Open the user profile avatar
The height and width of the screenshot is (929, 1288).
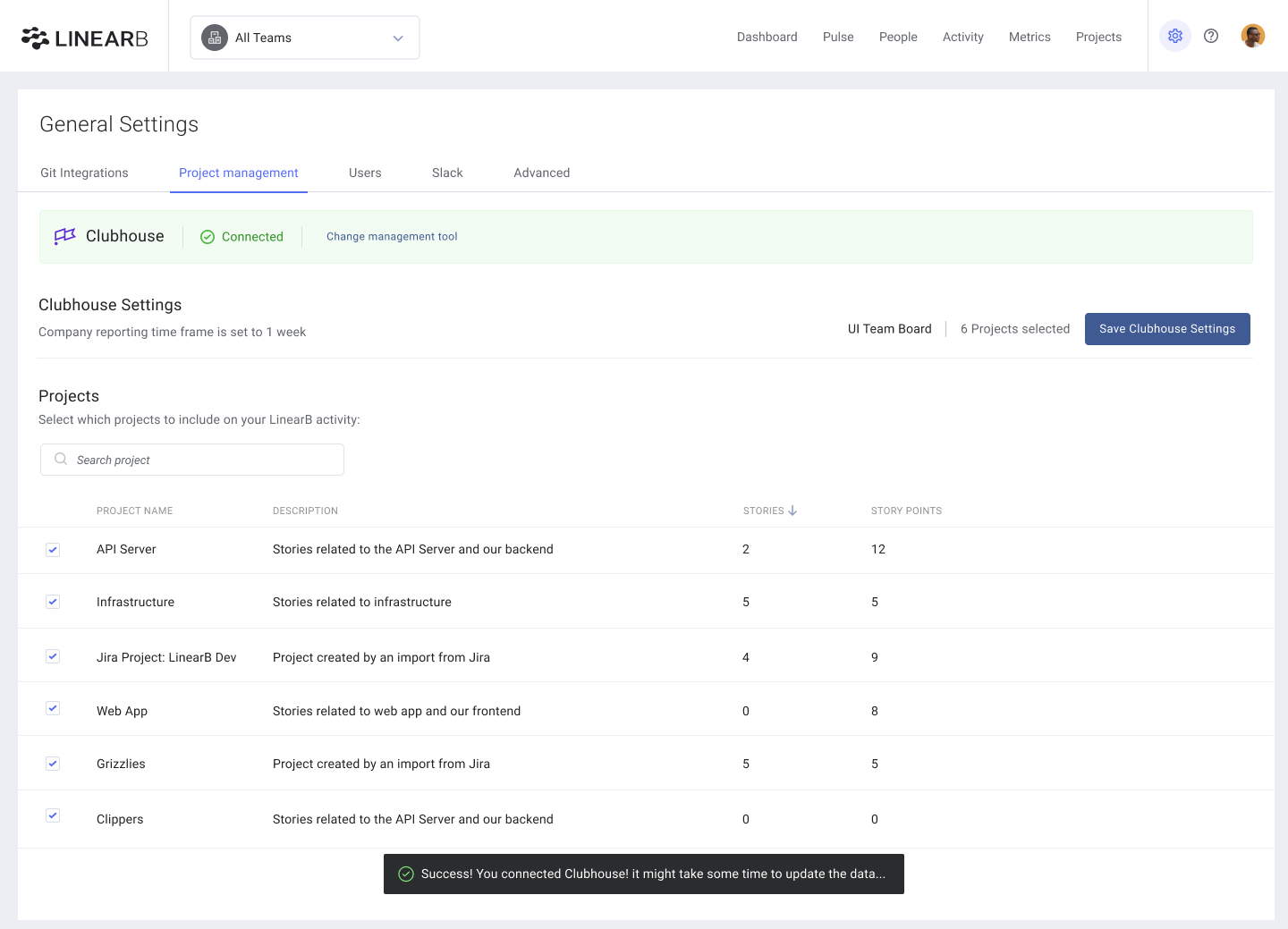[x=1253, y=36]
